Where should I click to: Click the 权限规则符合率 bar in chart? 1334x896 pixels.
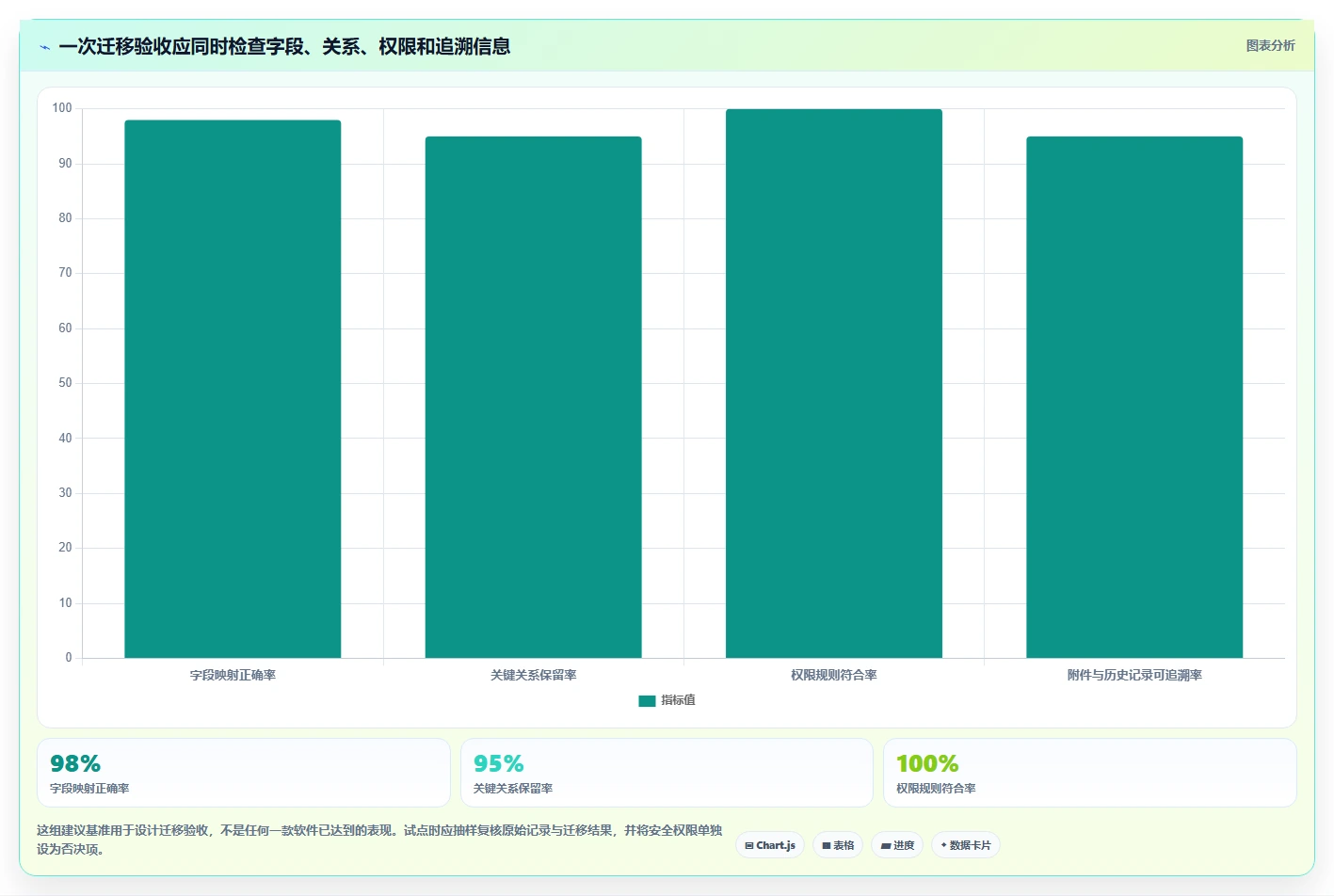833,383
